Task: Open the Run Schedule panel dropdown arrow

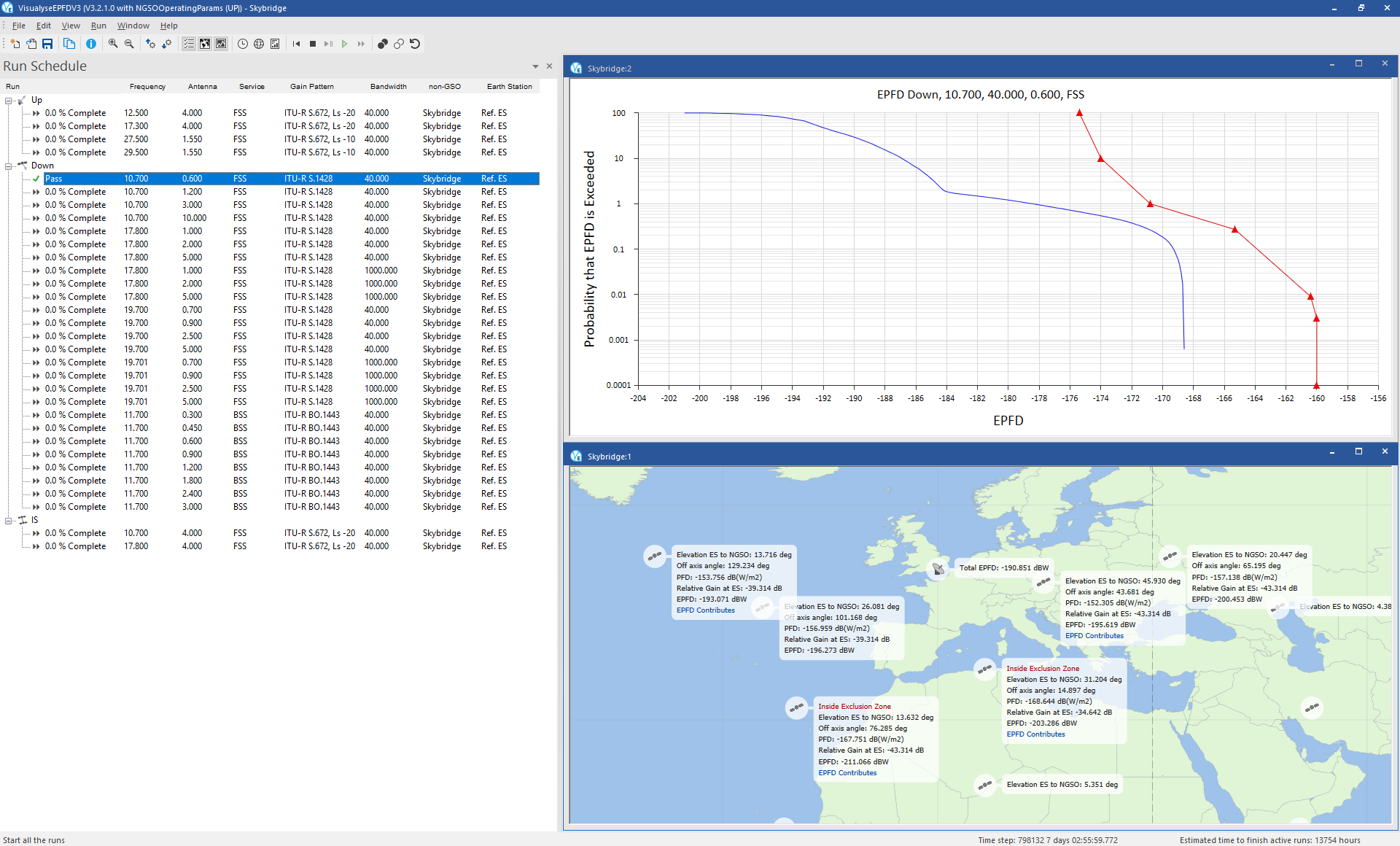Action: pos(535,66)
